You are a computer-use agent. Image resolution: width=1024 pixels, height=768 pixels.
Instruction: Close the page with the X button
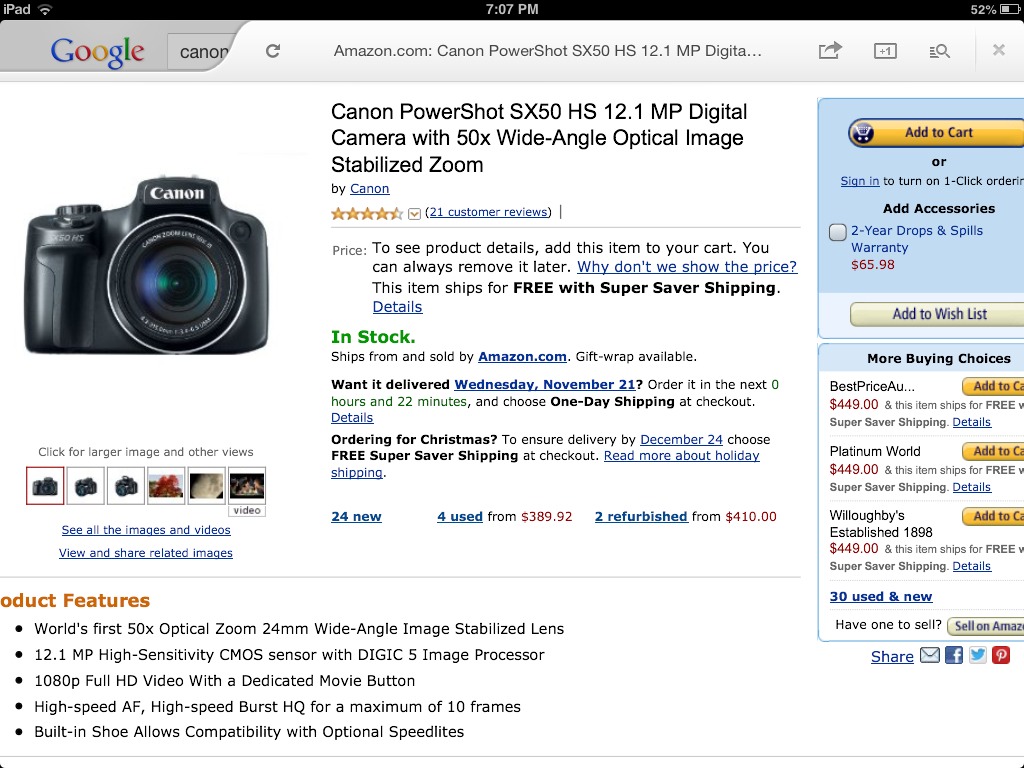(x=999, y=50)
